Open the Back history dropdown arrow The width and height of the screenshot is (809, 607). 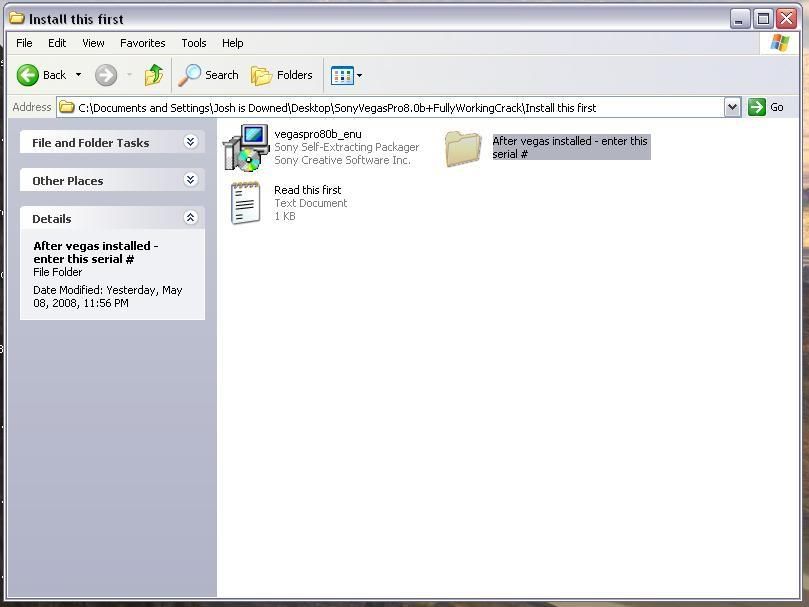click(78, 75)
